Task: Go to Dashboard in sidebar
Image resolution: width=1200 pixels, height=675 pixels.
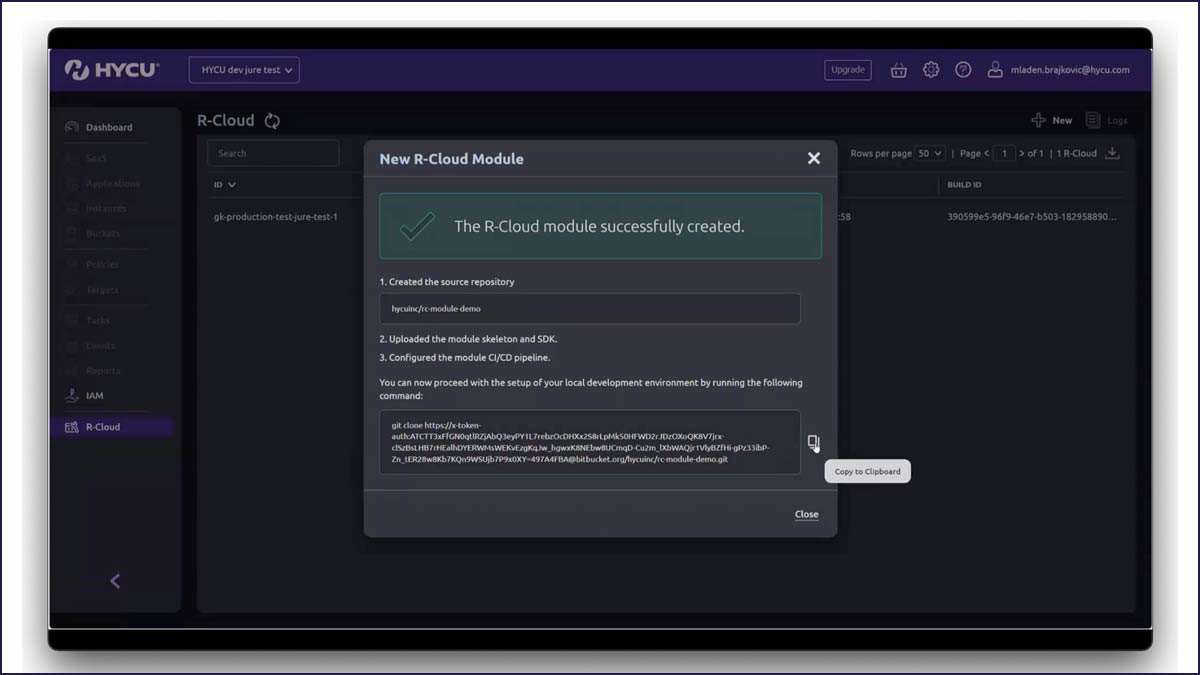Action: pyautogui.click(x=108, y=127)
